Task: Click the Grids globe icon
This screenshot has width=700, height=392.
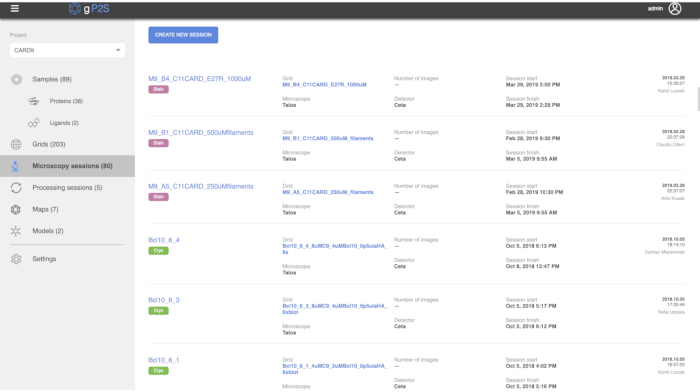Action: pyautogui.click(x=16, y=144)
